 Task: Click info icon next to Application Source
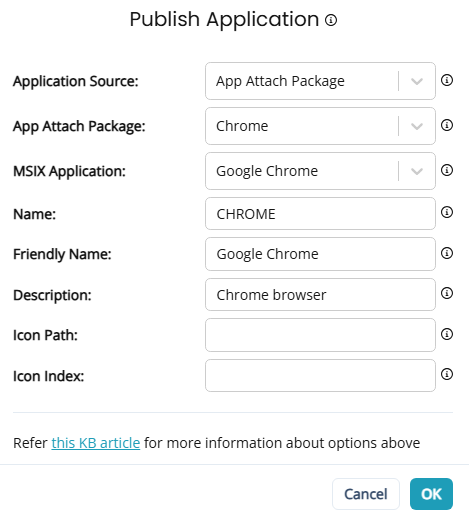pyautogui.click(x=447, y=80)
